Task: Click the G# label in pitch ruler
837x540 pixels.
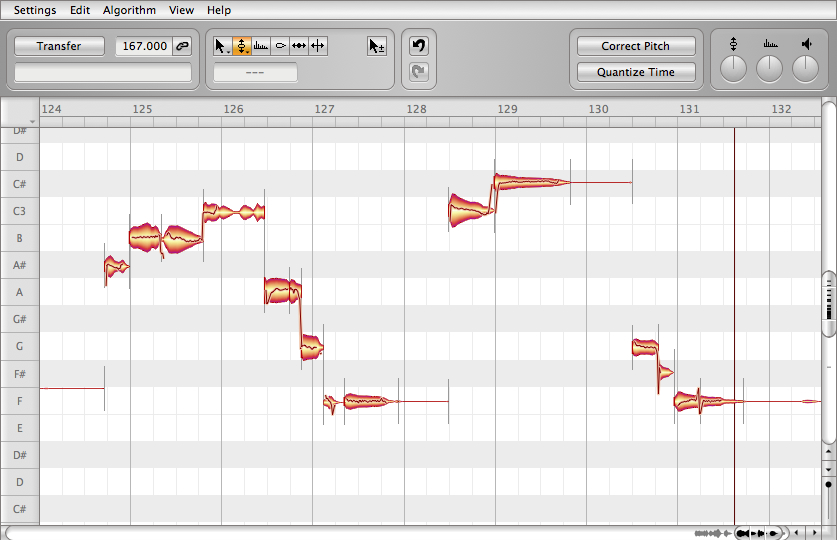Action: (x=19, y=319)
